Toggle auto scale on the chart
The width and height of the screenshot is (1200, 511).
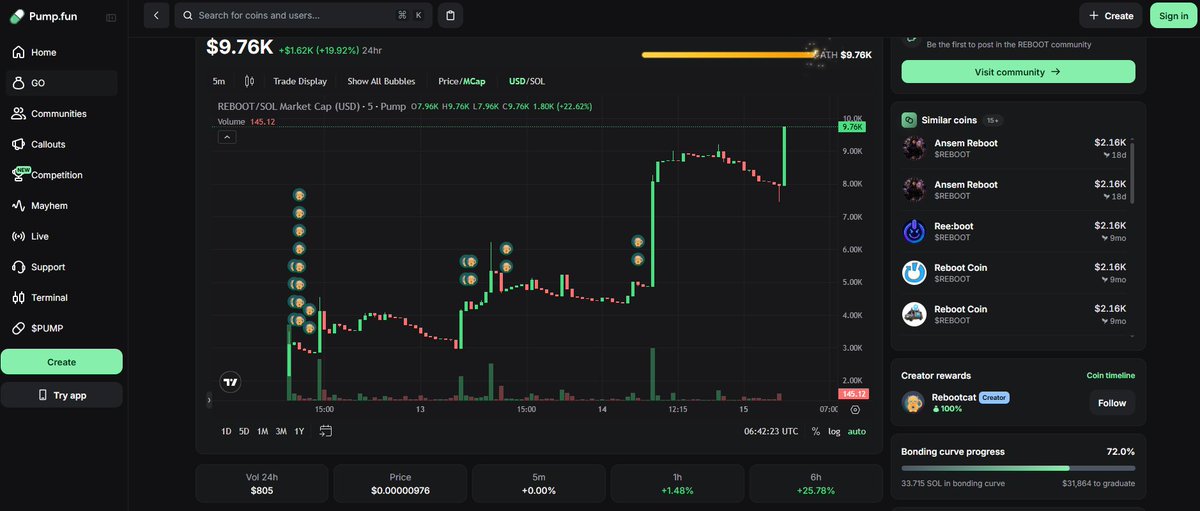point(857,431)
